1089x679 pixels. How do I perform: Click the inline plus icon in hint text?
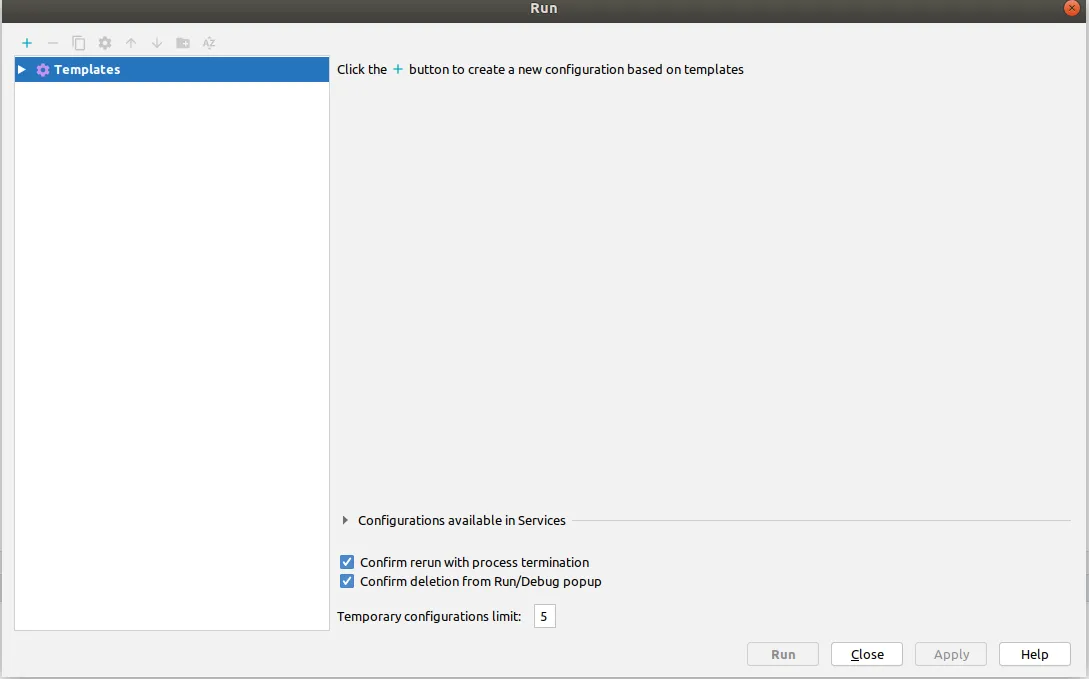[398, 69]
